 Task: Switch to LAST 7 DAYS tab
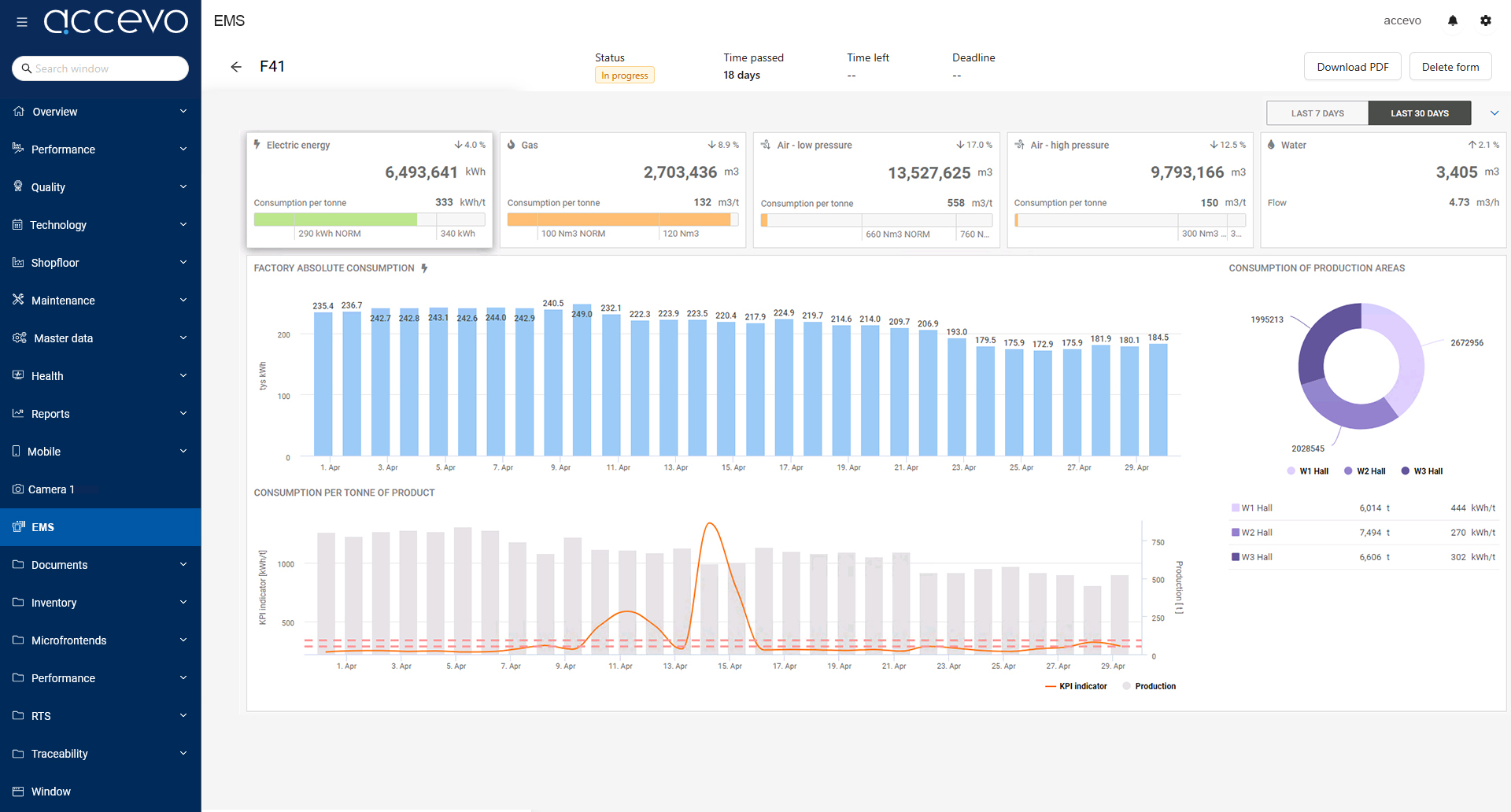(1317, 113)
